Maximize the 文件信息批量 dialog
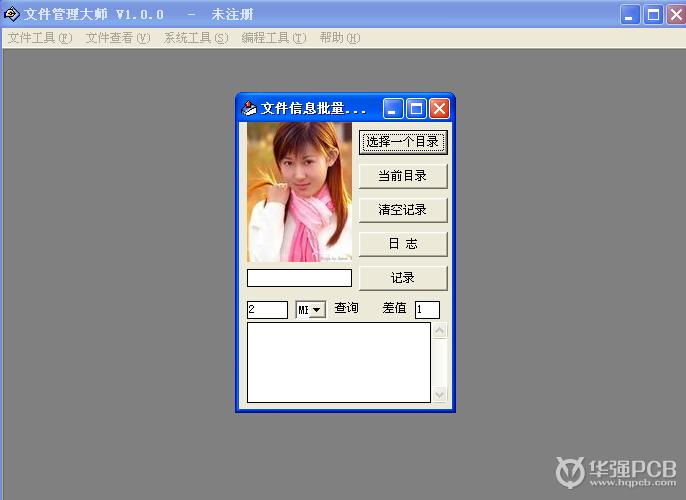Viewport: 686px width, 500px height. [x=417, y=108]
